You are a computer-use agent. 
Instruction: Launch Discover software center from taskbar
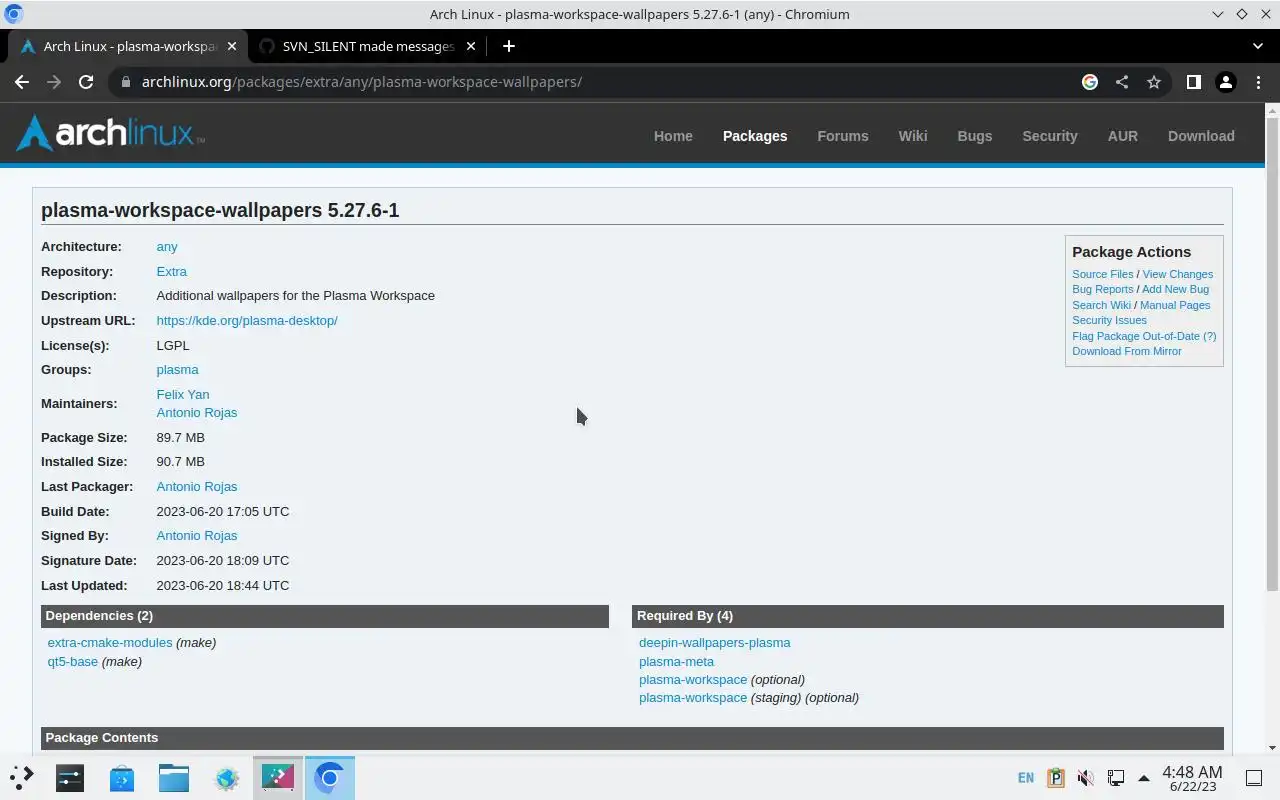coord(122,777)
